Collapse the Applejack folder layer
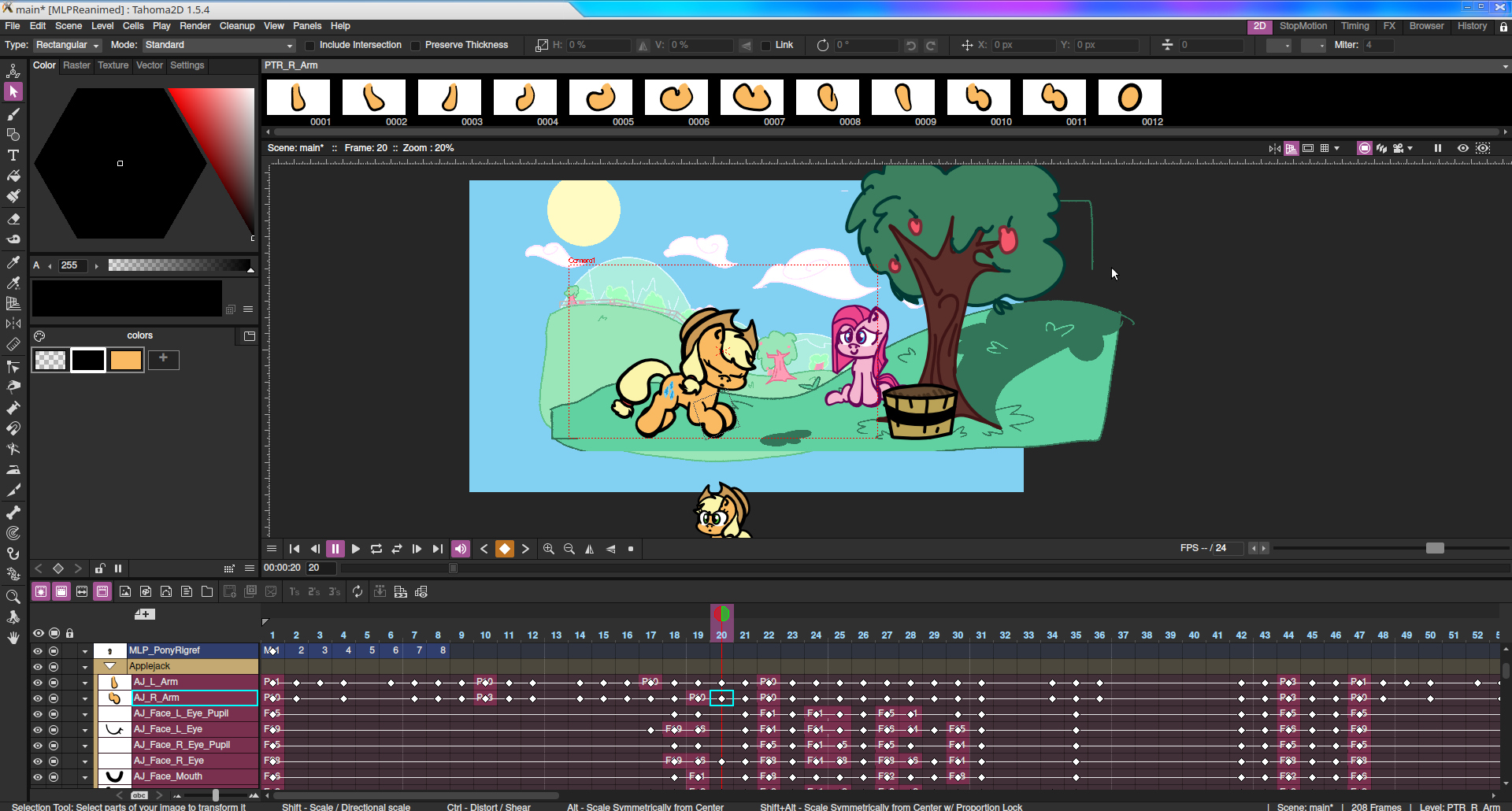The image size is (1512, 811). pyautogui.click(x=110, y=666)
